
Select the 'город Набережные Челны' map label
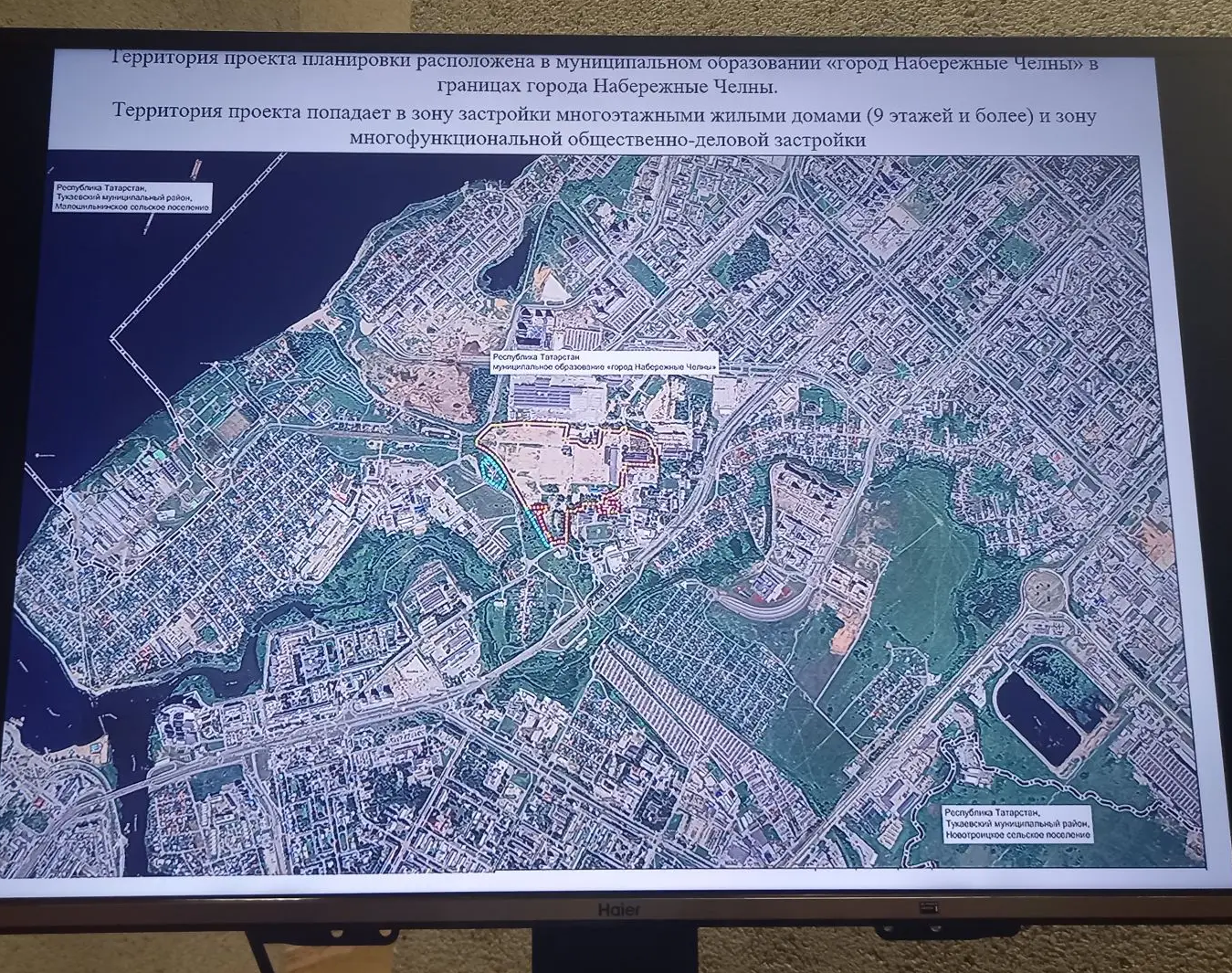(604, 362)
